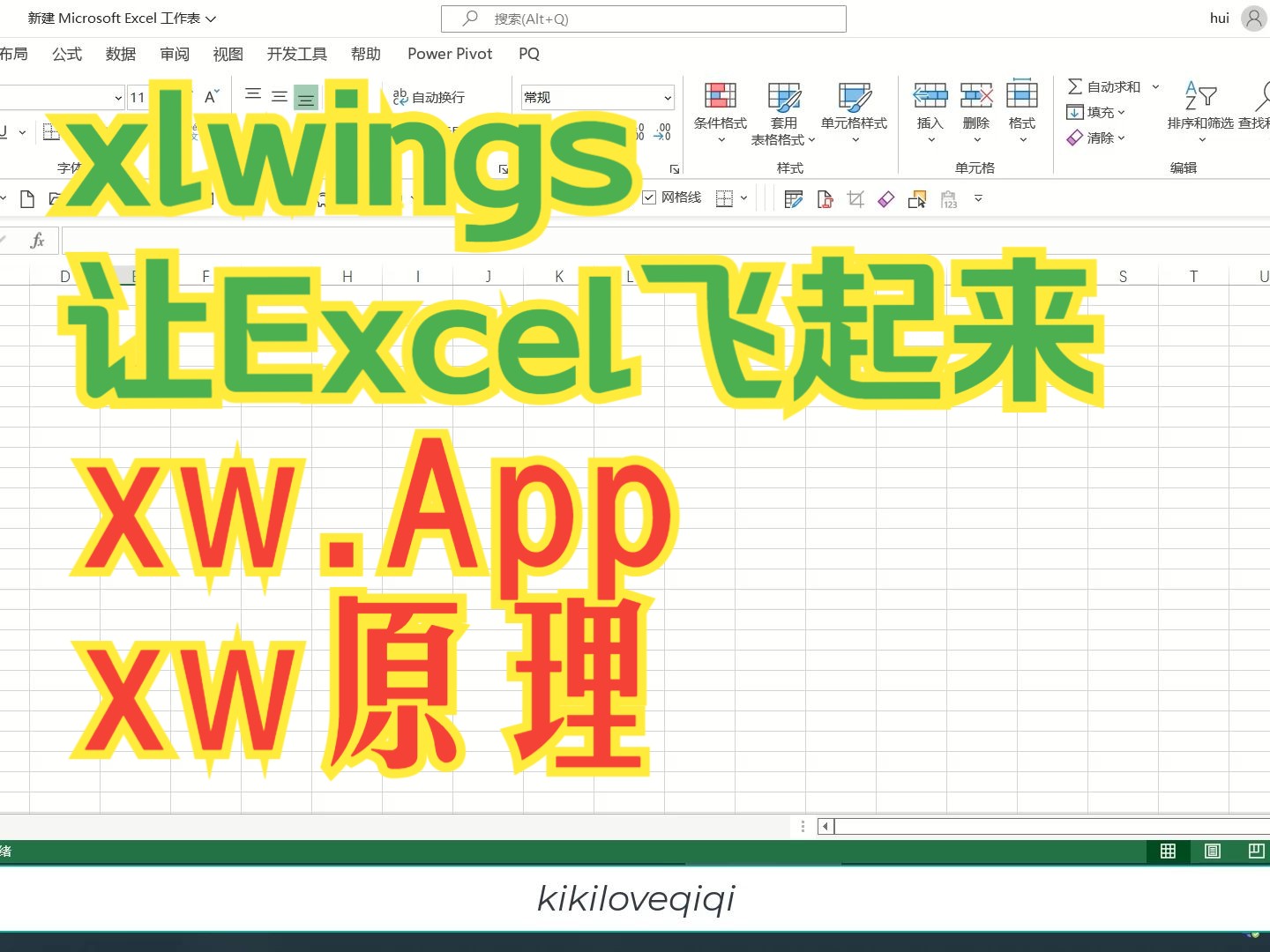Select column H header
Screen dimensions: 1270x952
pos(347,276)
